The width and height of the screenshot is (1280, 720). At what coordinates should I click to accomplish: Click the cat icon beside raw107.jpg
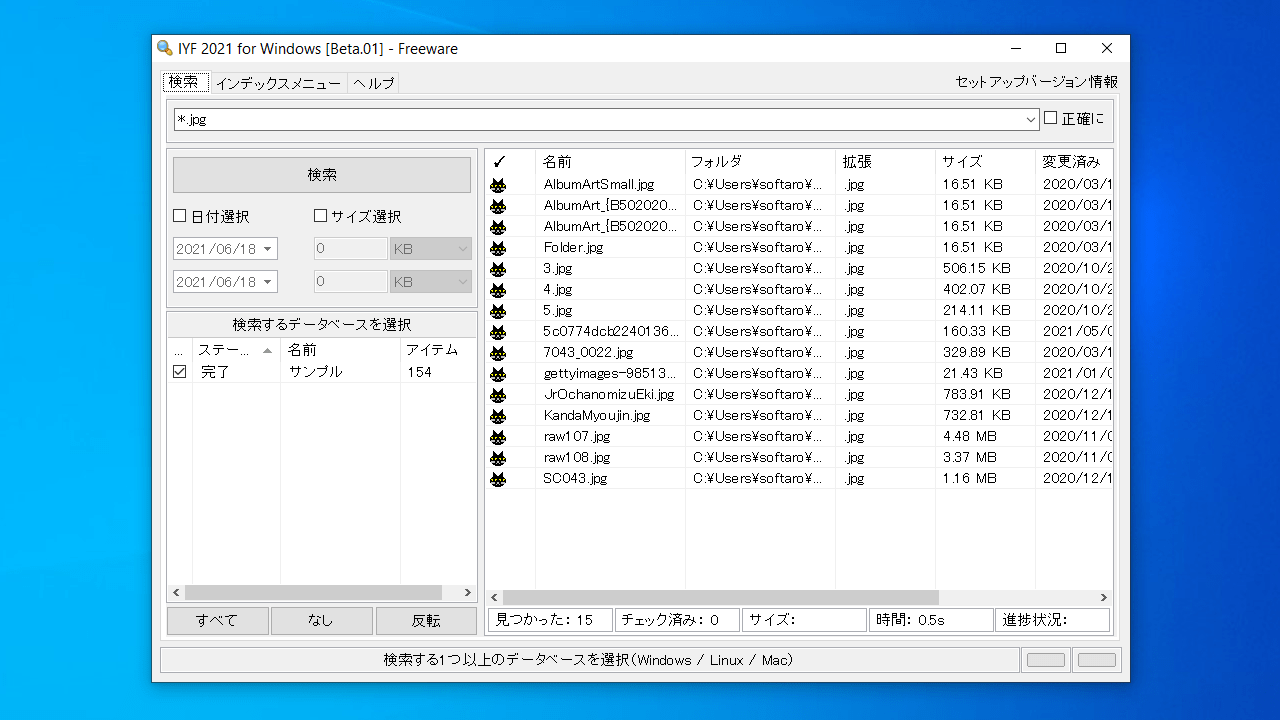point(497,436)
